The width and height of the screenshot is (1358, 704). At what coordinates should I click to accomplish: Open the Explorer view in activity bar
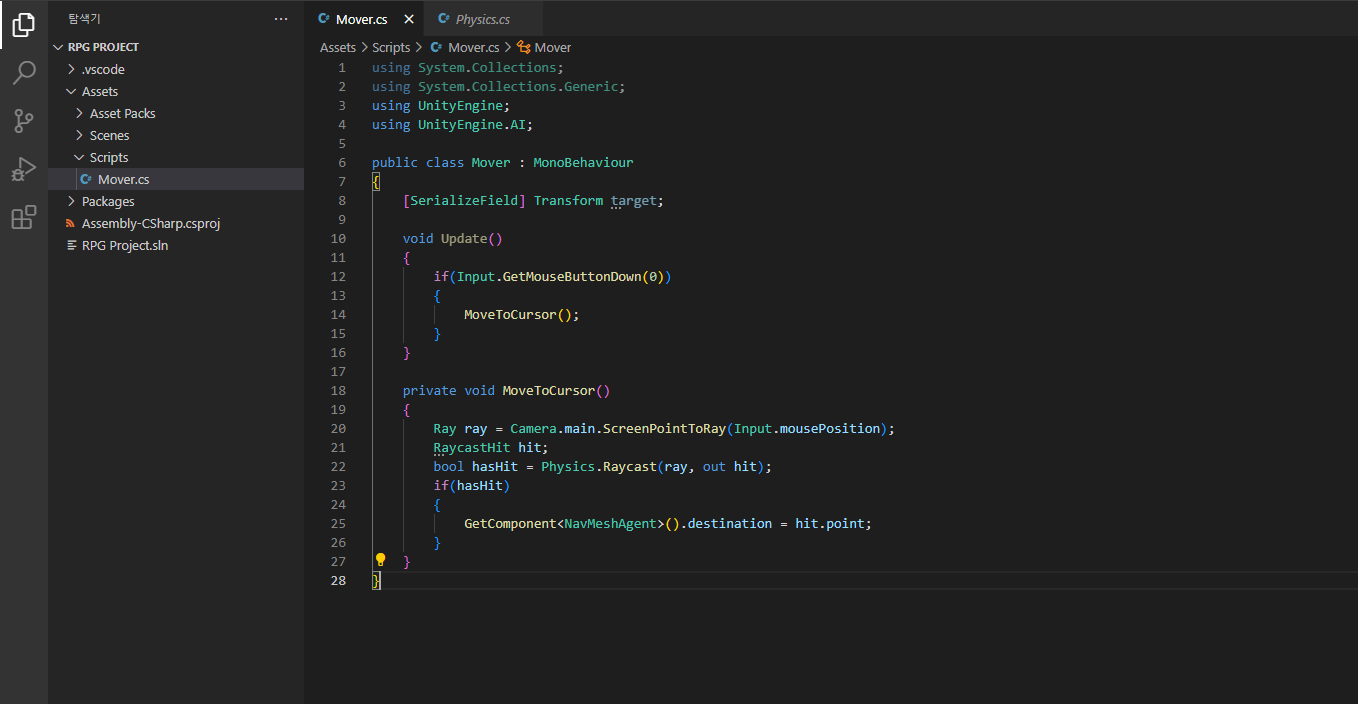(23, 25)
